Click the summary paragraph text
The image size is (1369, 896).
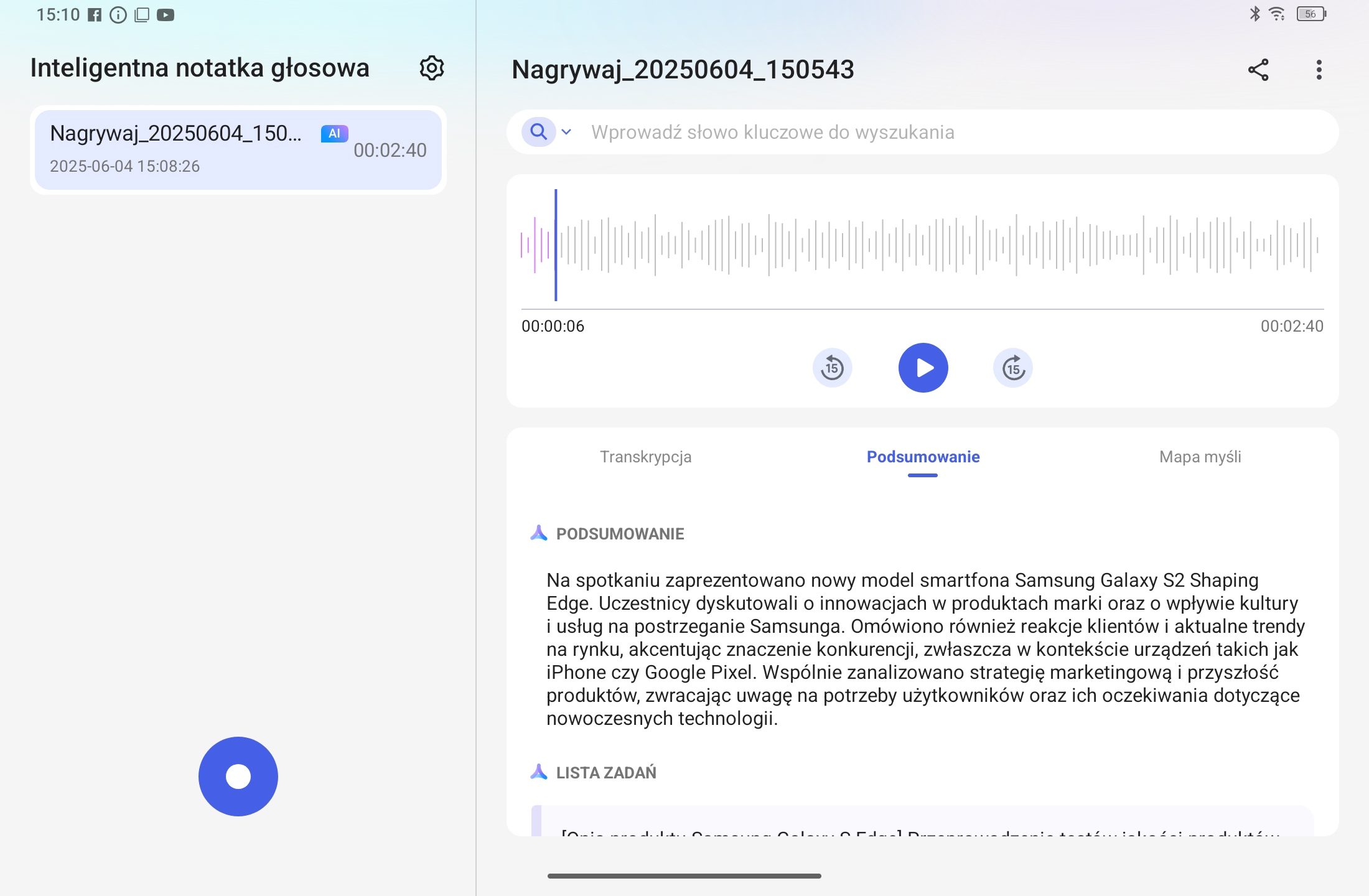925,649
